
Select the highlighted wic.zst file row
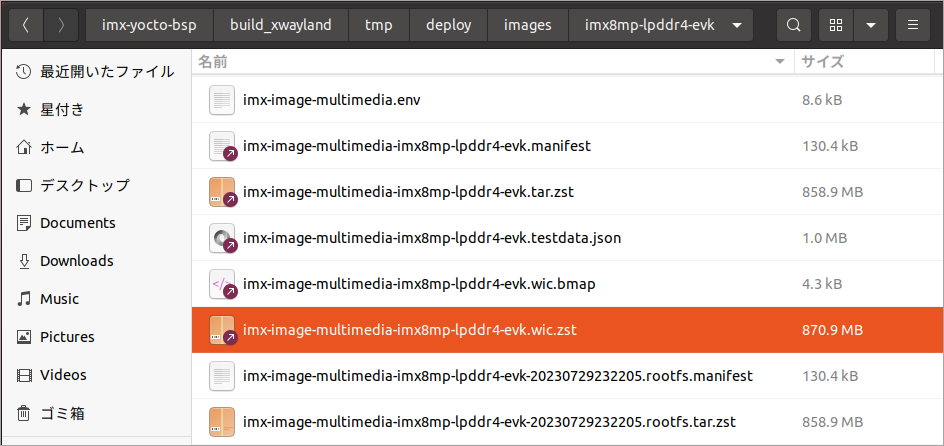410,330
